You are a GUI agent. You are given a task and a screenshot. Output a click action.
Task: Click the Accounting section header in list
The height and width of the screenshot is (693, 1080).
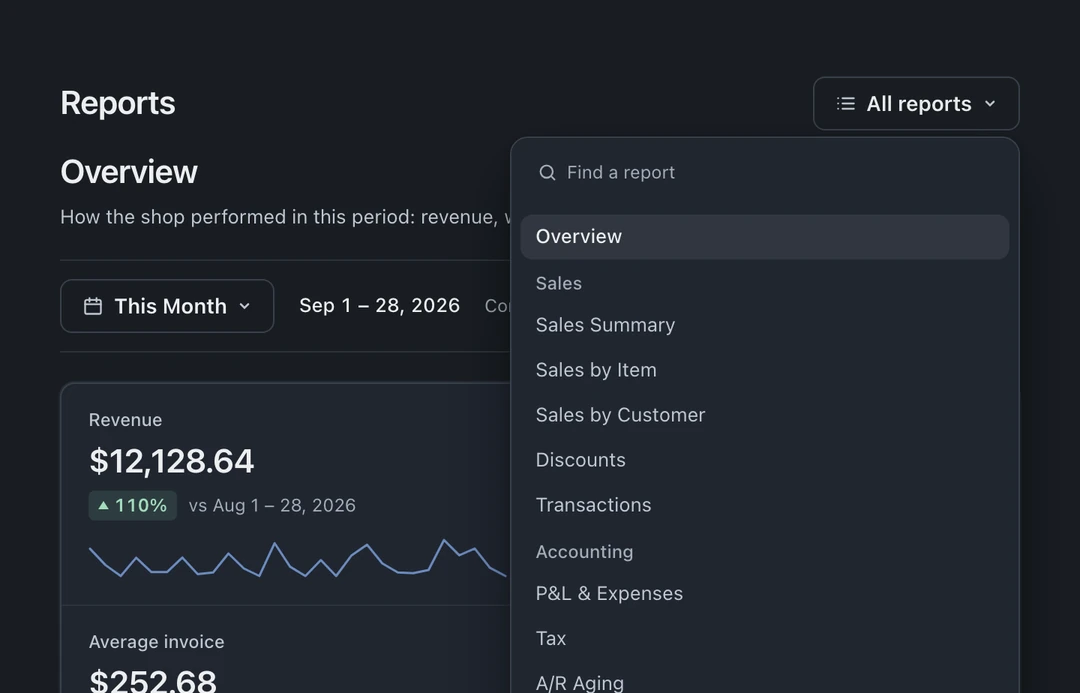pos(584,552)
